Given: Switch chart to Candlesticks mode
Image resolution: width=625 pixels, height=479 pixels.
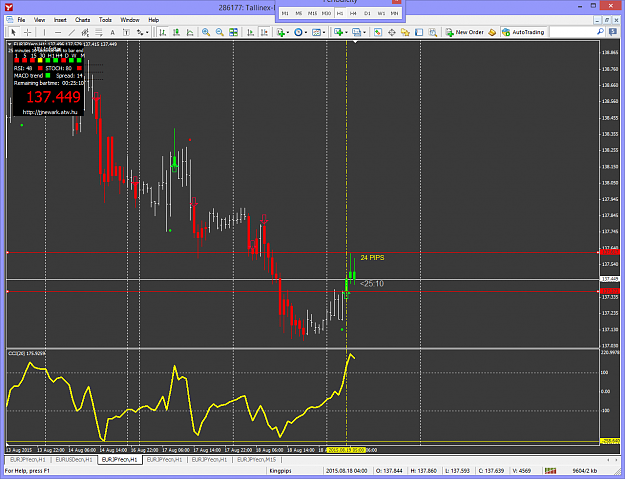Looking at the screenshot, I should [176, 32].
